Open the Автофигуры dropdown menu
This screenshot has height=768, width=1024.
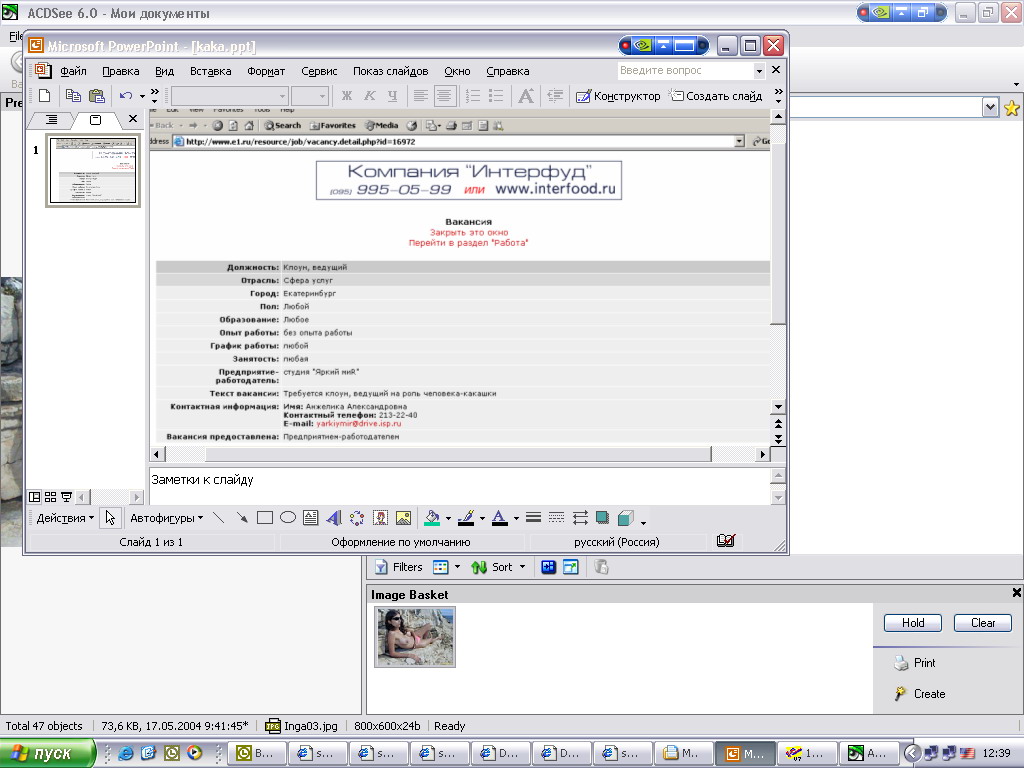coord(166,518)
